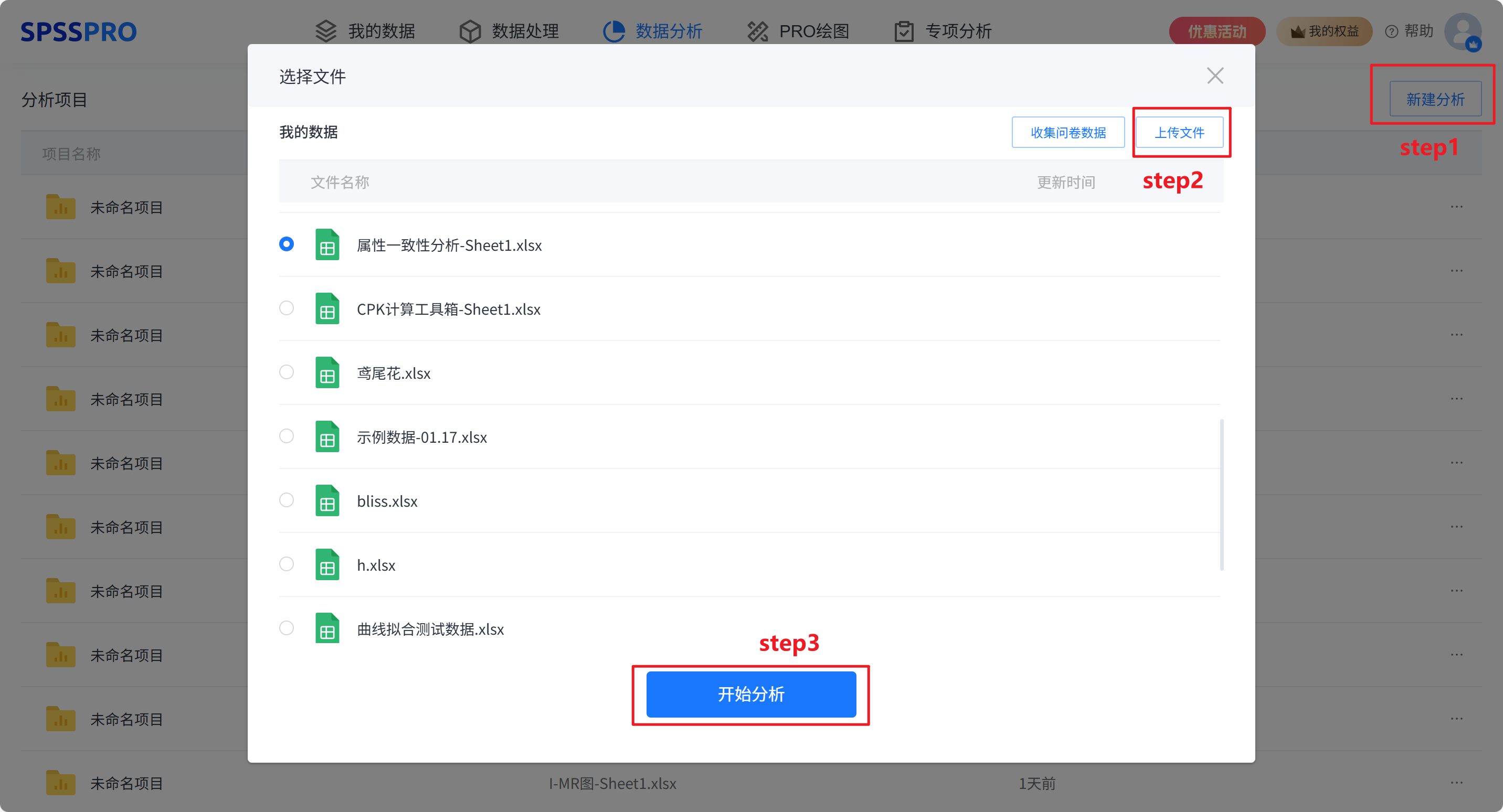This screenshot has width=1503, height=812.
Task: Click file name 鸢尾花.xlsx
Action: (x=394, y=373)
